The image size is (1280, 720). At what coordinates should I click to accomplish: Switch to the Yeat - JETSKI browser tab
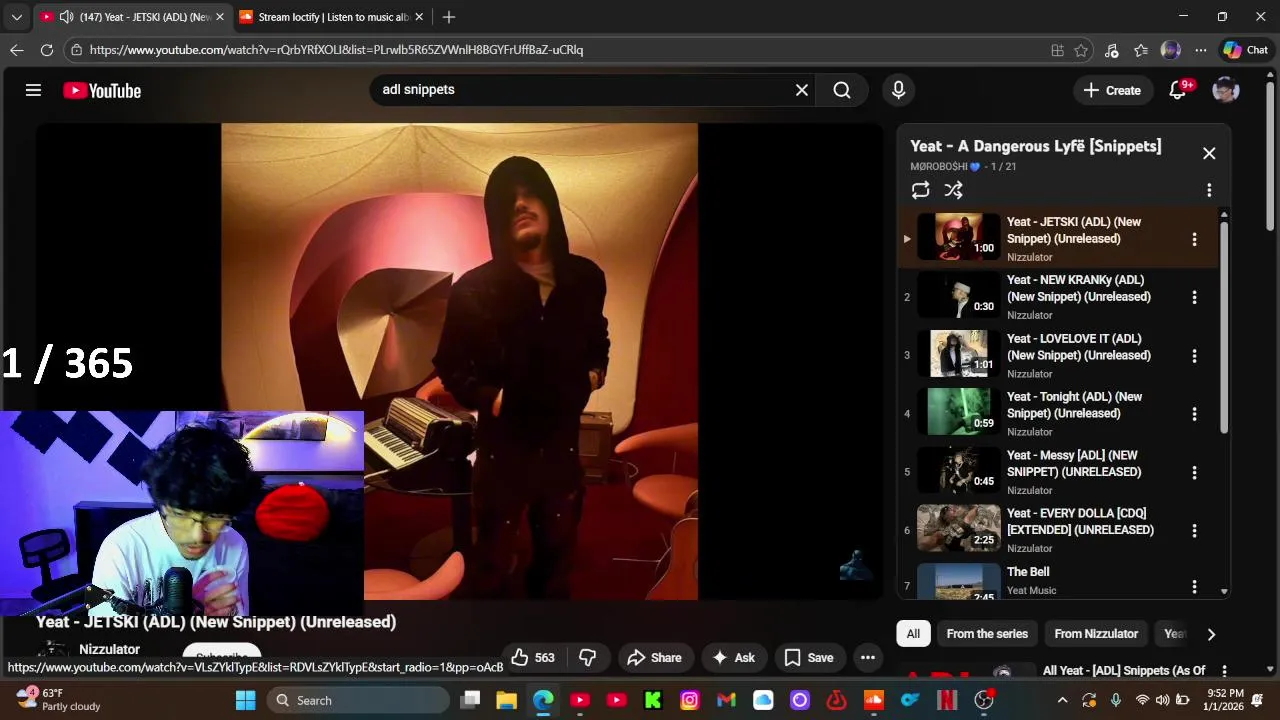pyautogui.click(x=132, y=17)
